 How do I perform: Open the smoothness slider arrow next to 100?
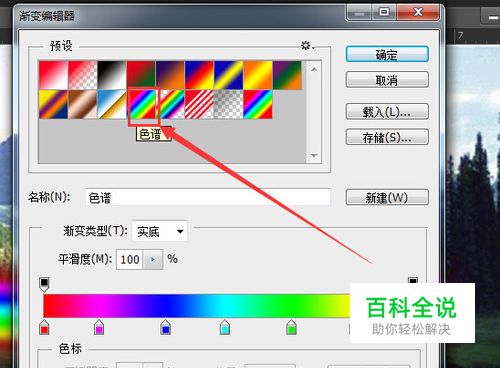153,259
